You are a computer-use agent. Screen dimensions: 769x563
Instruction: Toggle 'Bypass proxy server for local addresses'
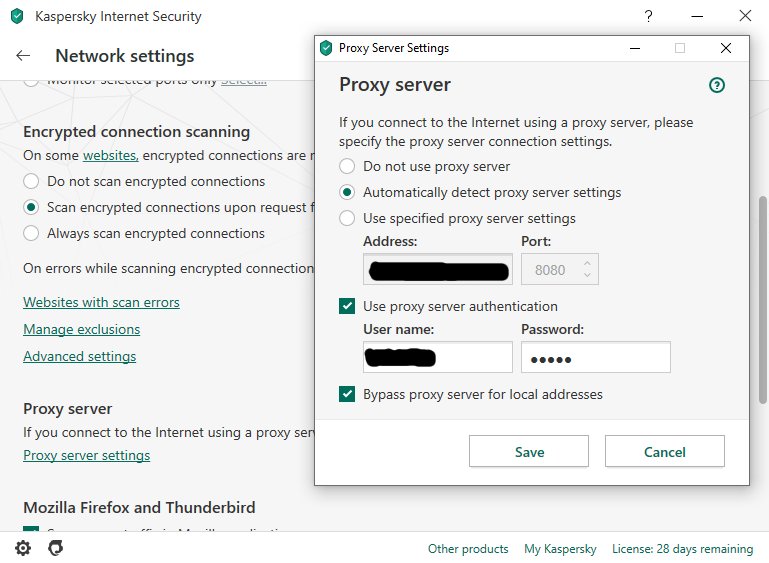click(x=347, y=394)
